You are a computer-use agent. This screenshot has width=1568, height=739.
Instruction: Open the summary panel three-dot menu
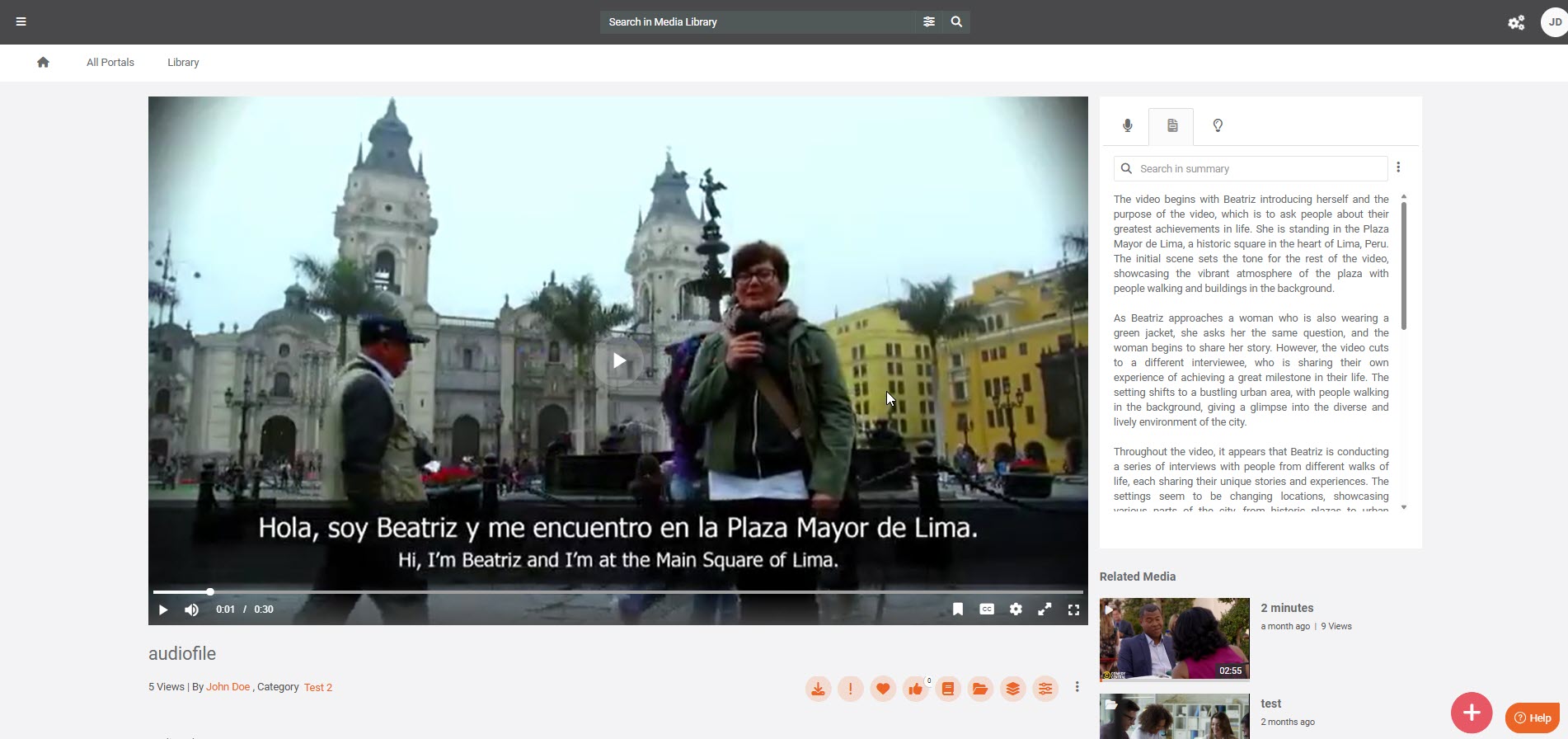point(1398,167)
